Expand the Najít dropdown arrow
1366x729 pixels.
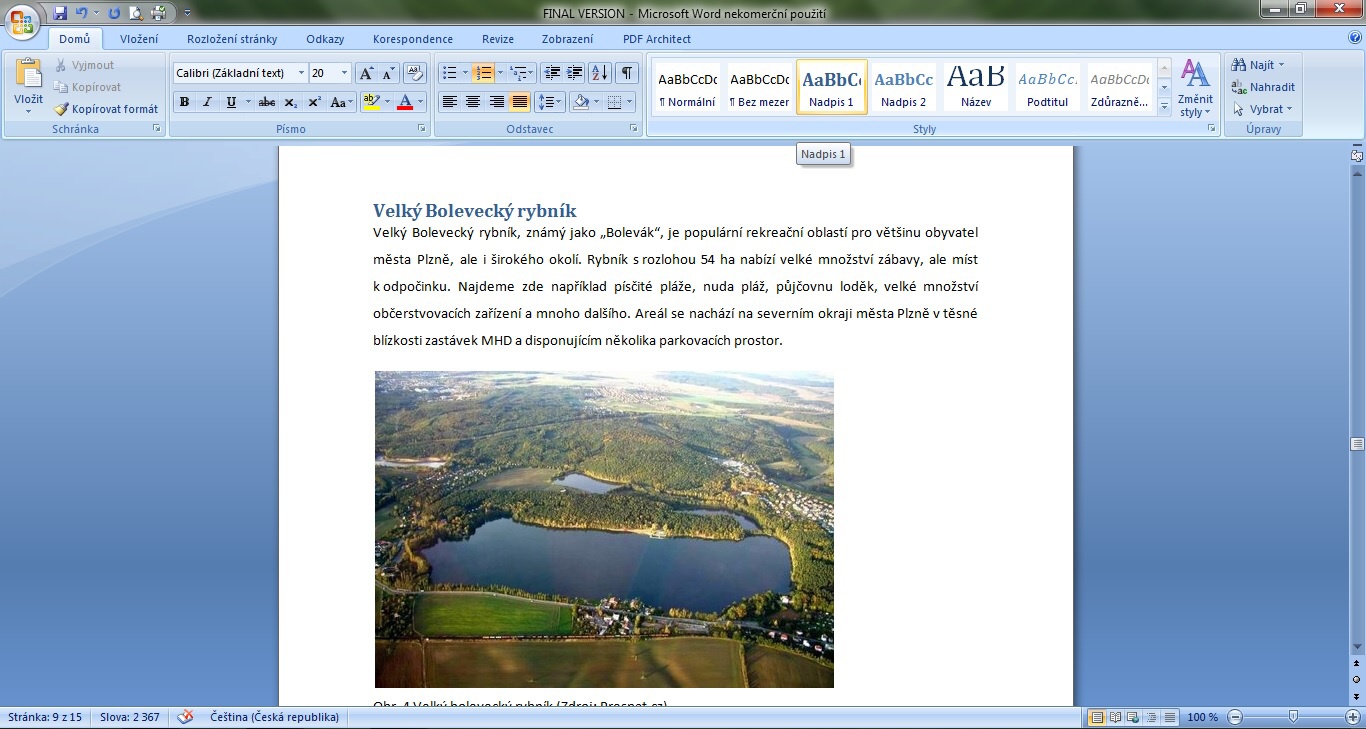click(x=1281, y=65)
